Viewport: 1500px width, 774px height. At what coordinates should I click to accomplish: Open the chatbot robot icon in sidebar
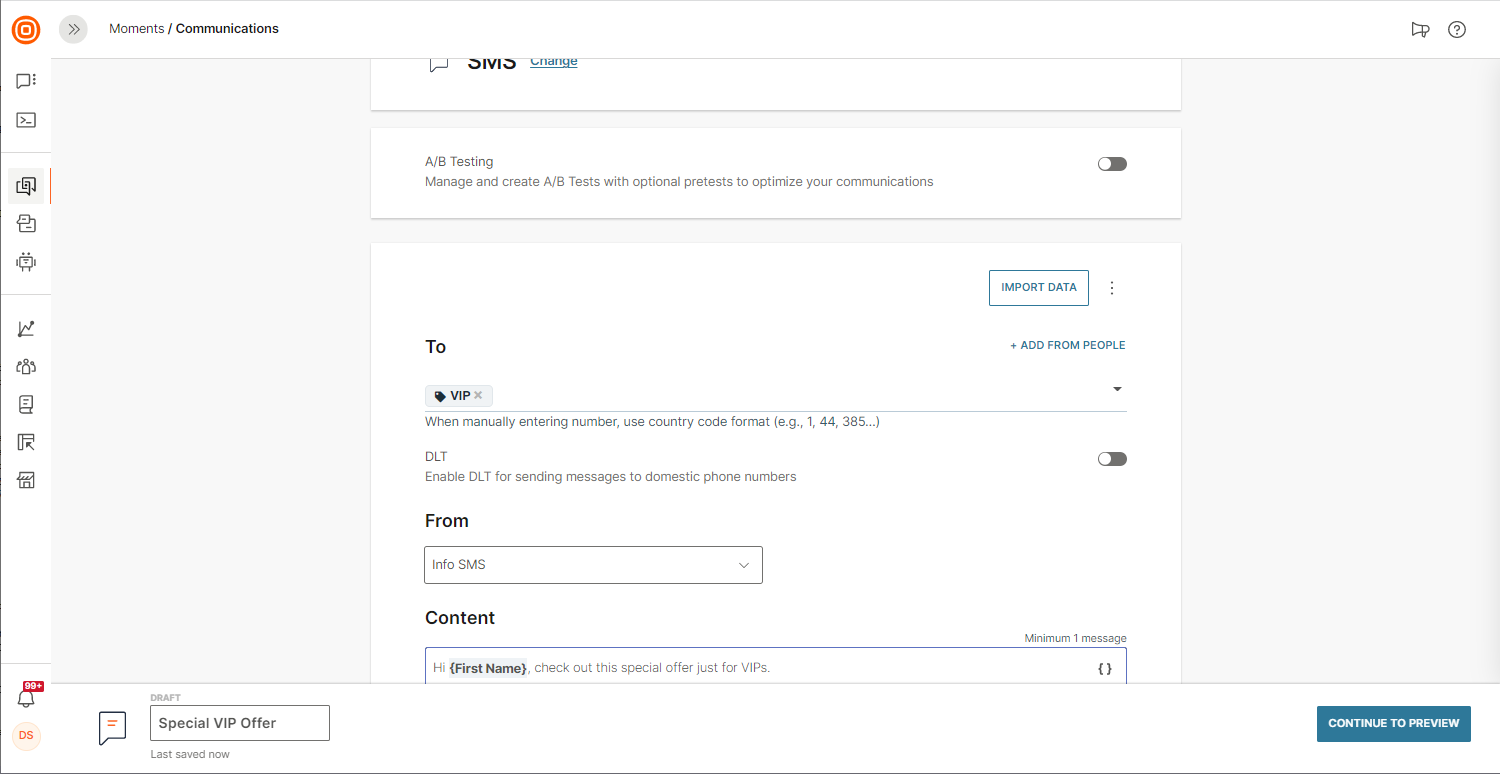click(x=26, y=262)
